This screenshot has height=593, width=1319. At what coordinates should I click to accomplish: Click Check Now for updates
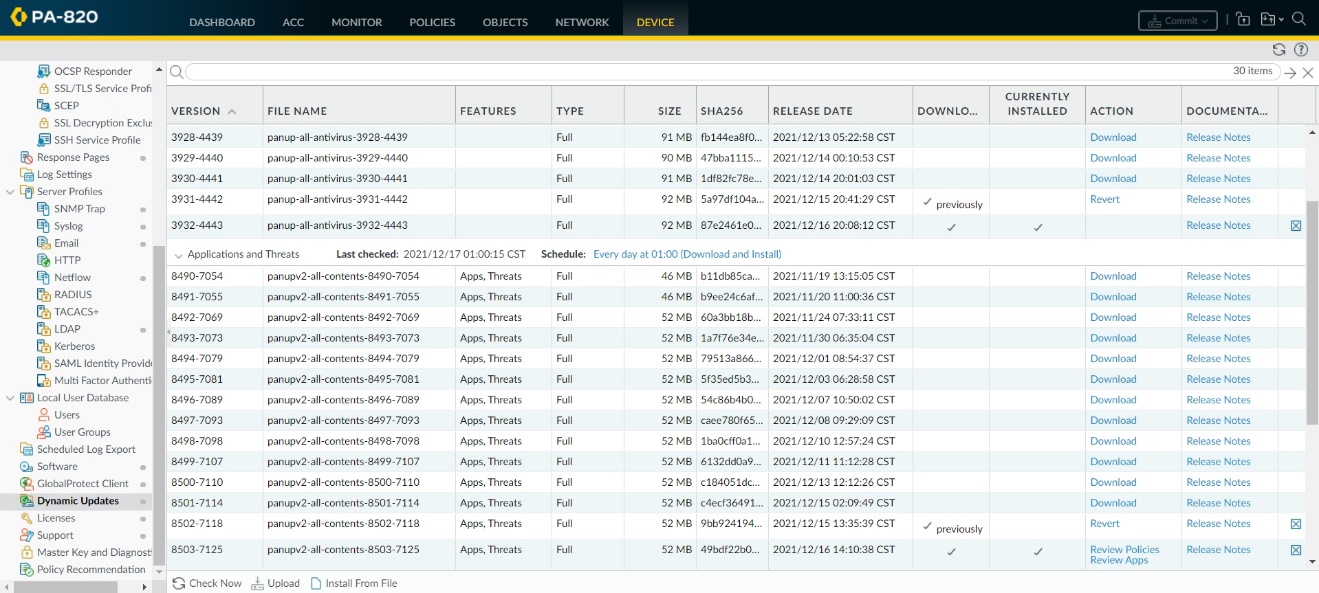(207, 583)
